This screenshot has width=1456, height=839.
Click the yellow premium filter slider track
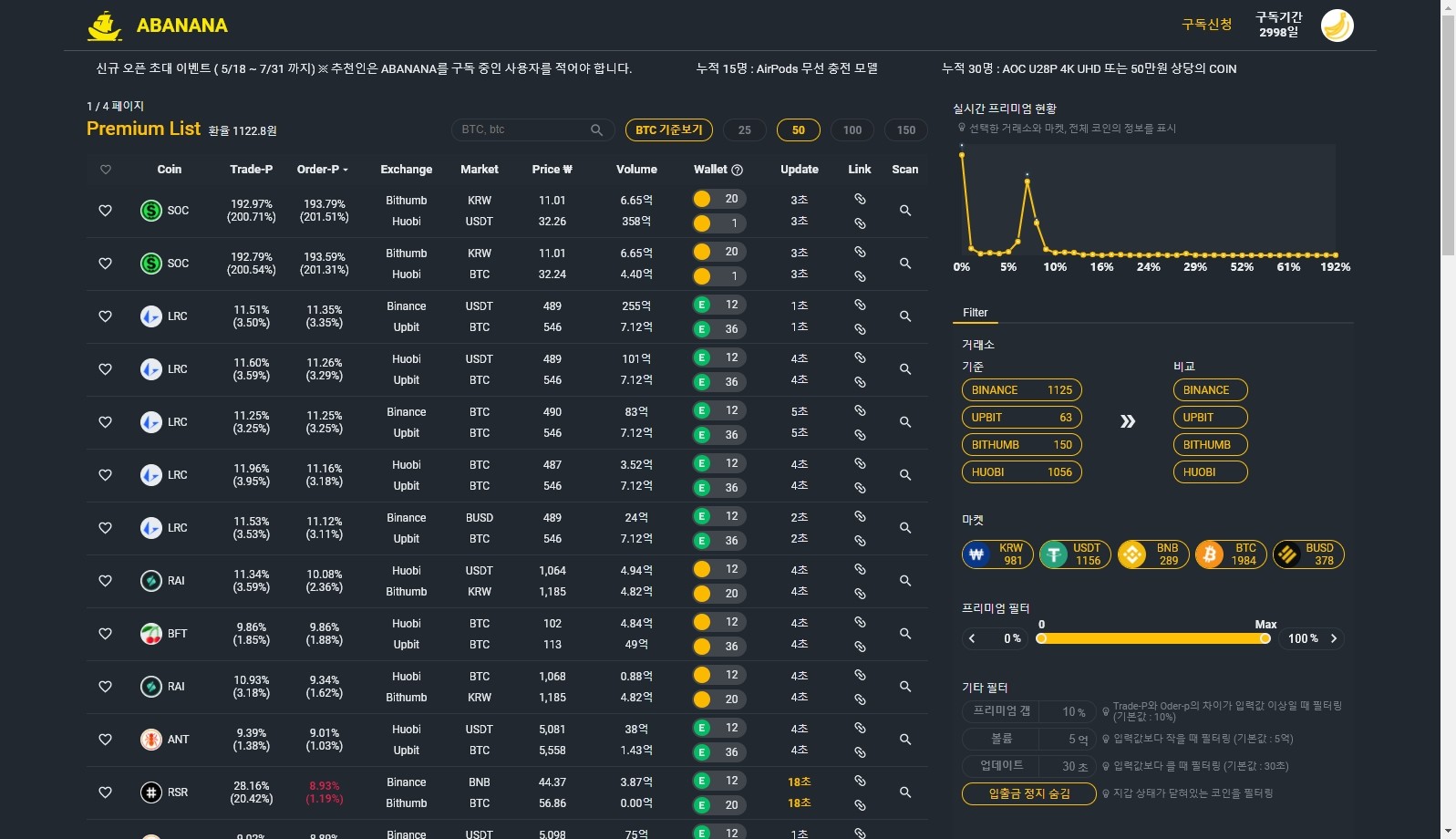pos(1153,638)
